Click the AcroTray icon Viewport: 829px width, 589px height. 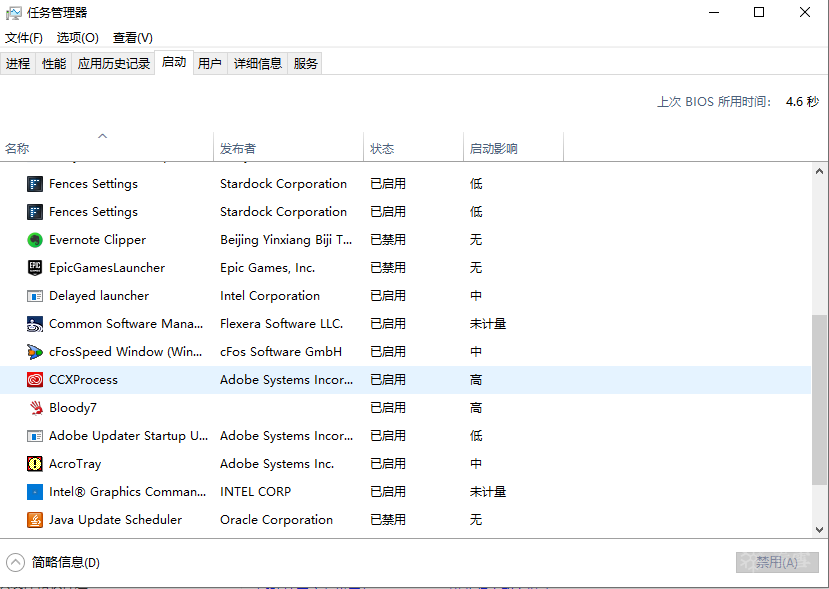(x=34, y=464)
